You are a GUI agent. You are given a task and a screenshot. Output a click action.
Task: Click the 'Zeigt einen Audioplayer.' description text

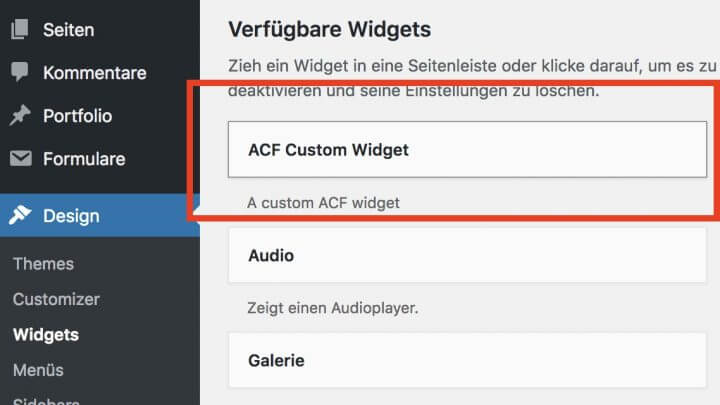click(332, 308)
